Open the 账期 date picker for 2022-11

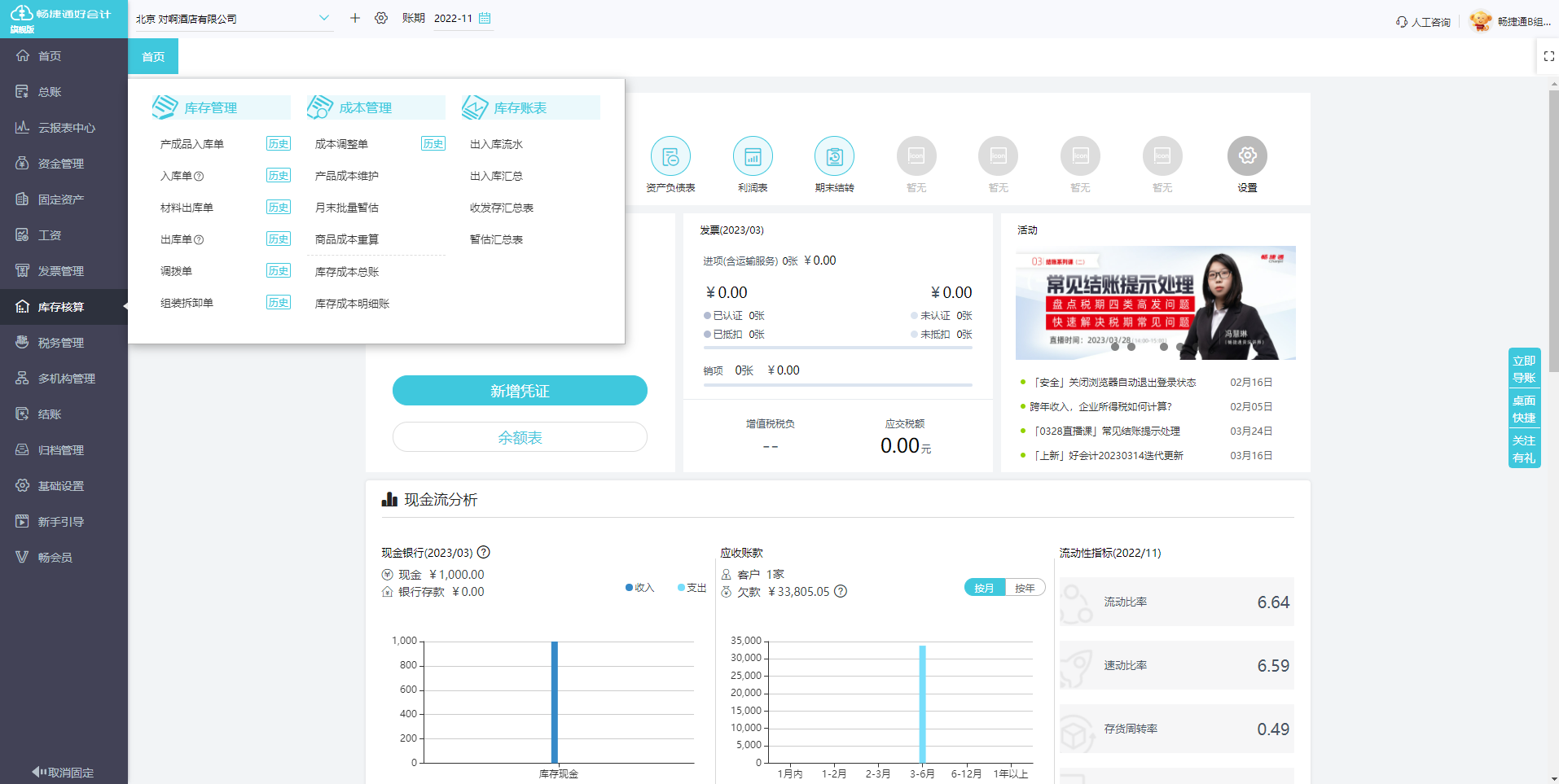pos(486,17)
